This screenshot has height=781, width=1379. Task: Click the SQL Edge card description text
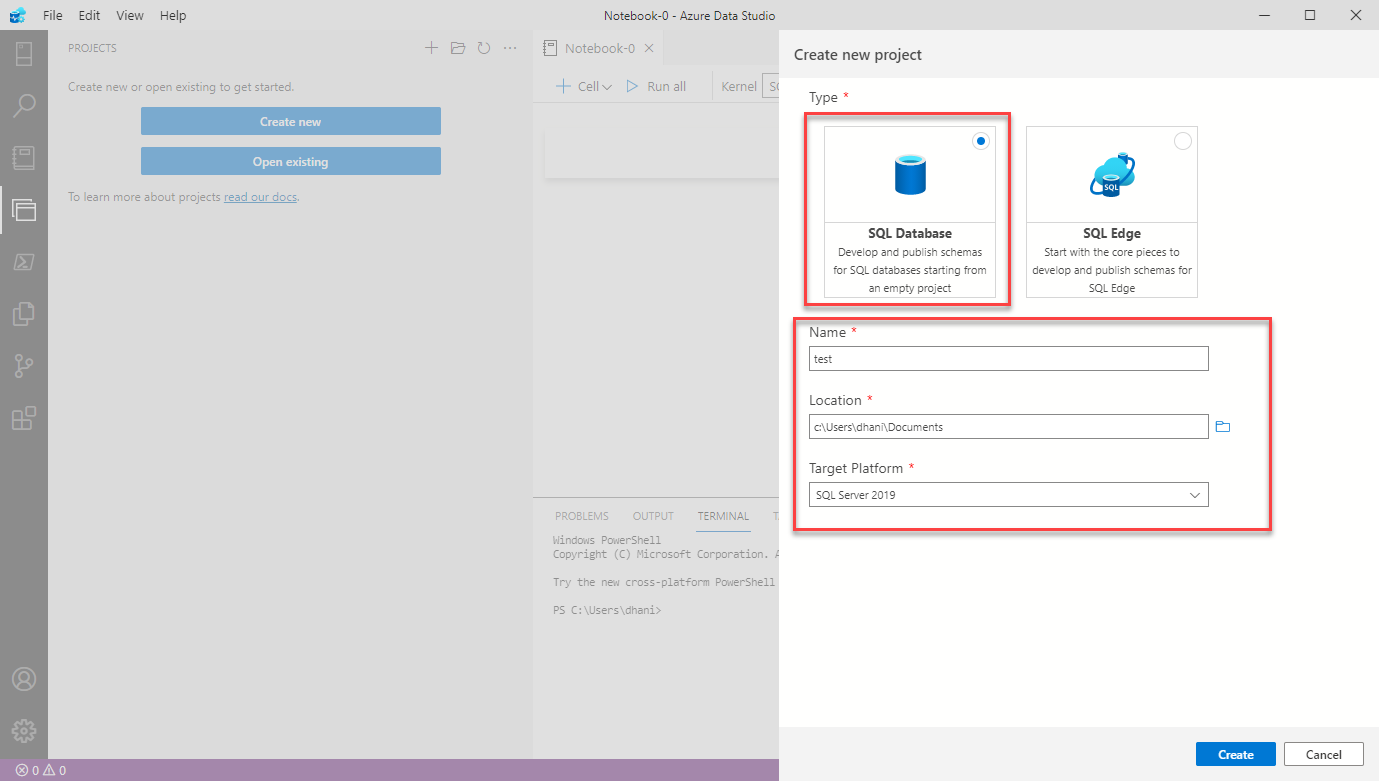tap(1112, 270)
